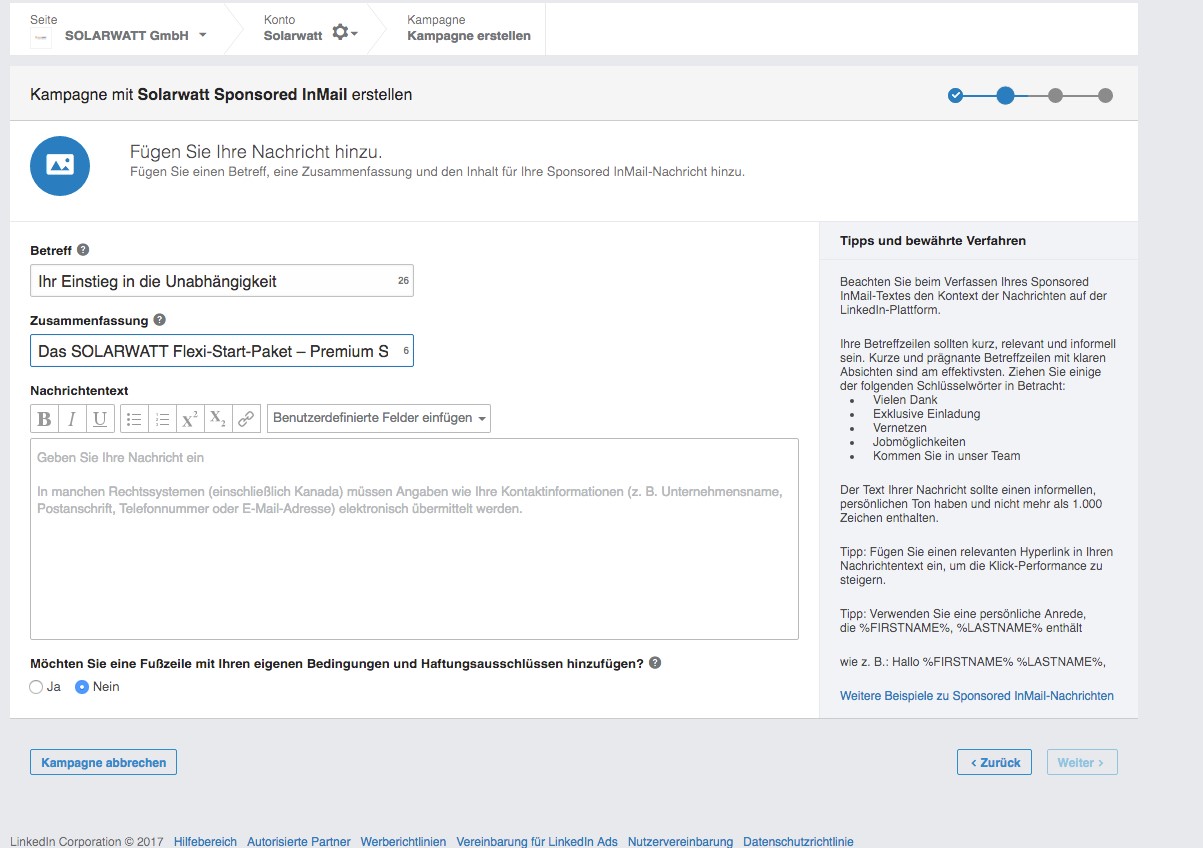
Task: Click into the Nachrichtentext message body area
Action: click(x=414, y=539)
